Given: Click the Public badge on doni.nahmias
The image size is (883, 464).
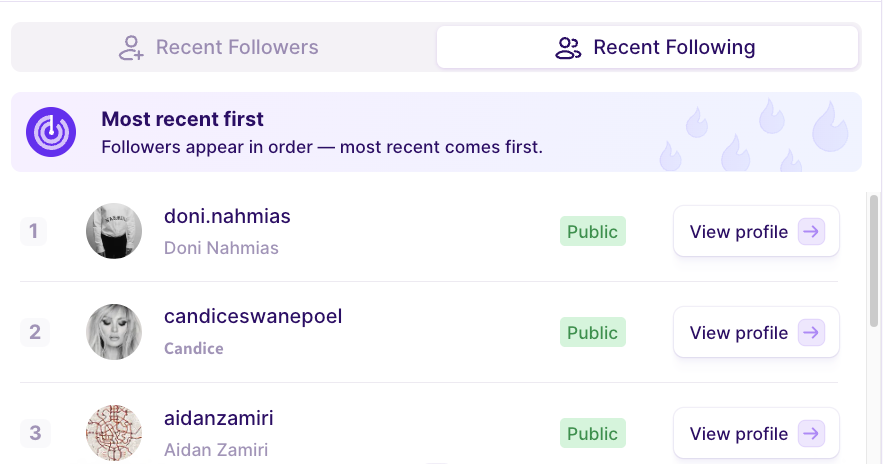Looking at the screenshot, I should (x=592, y=232).
